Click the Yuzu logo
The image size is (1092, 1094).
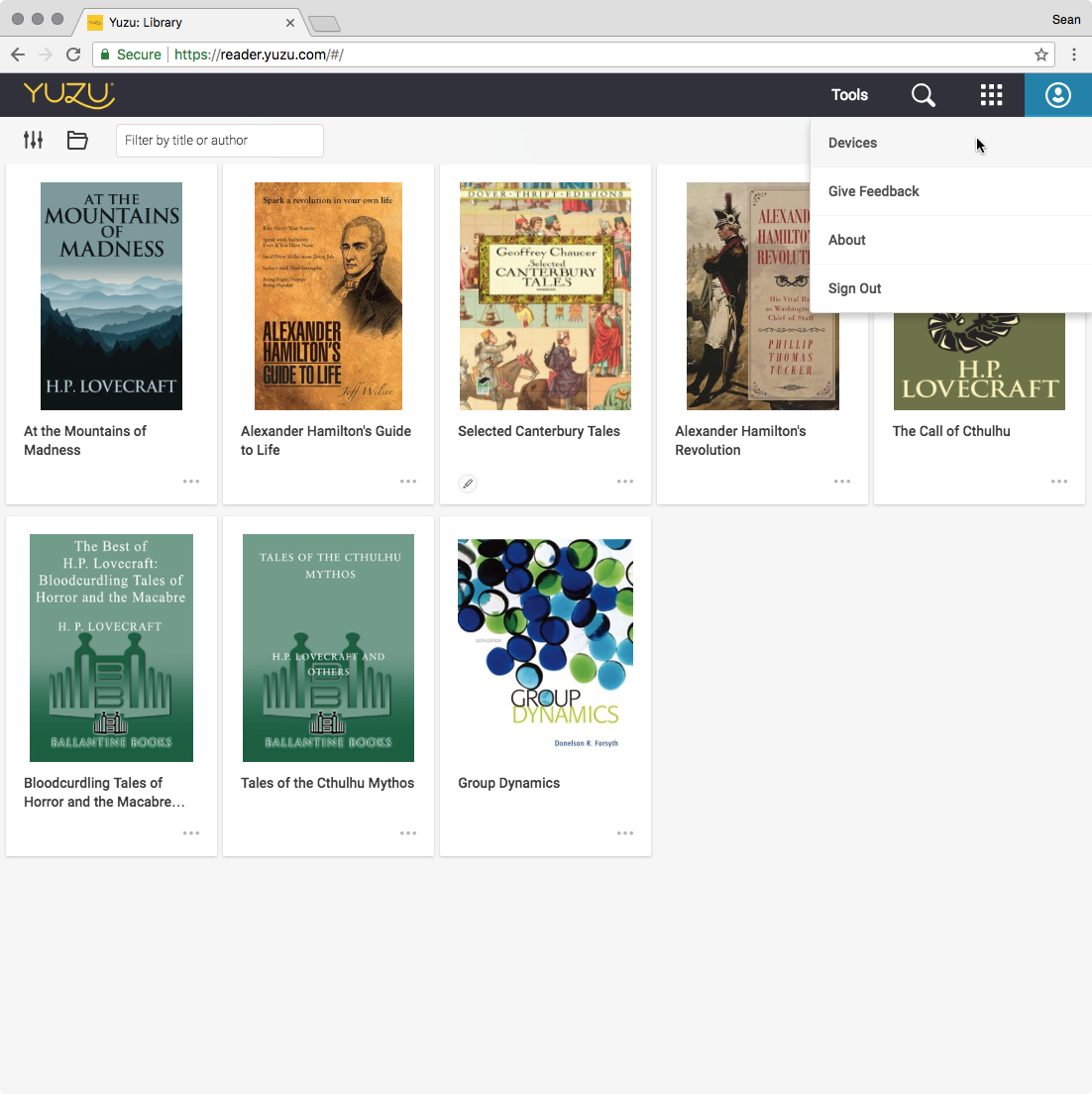click(69, 95)
